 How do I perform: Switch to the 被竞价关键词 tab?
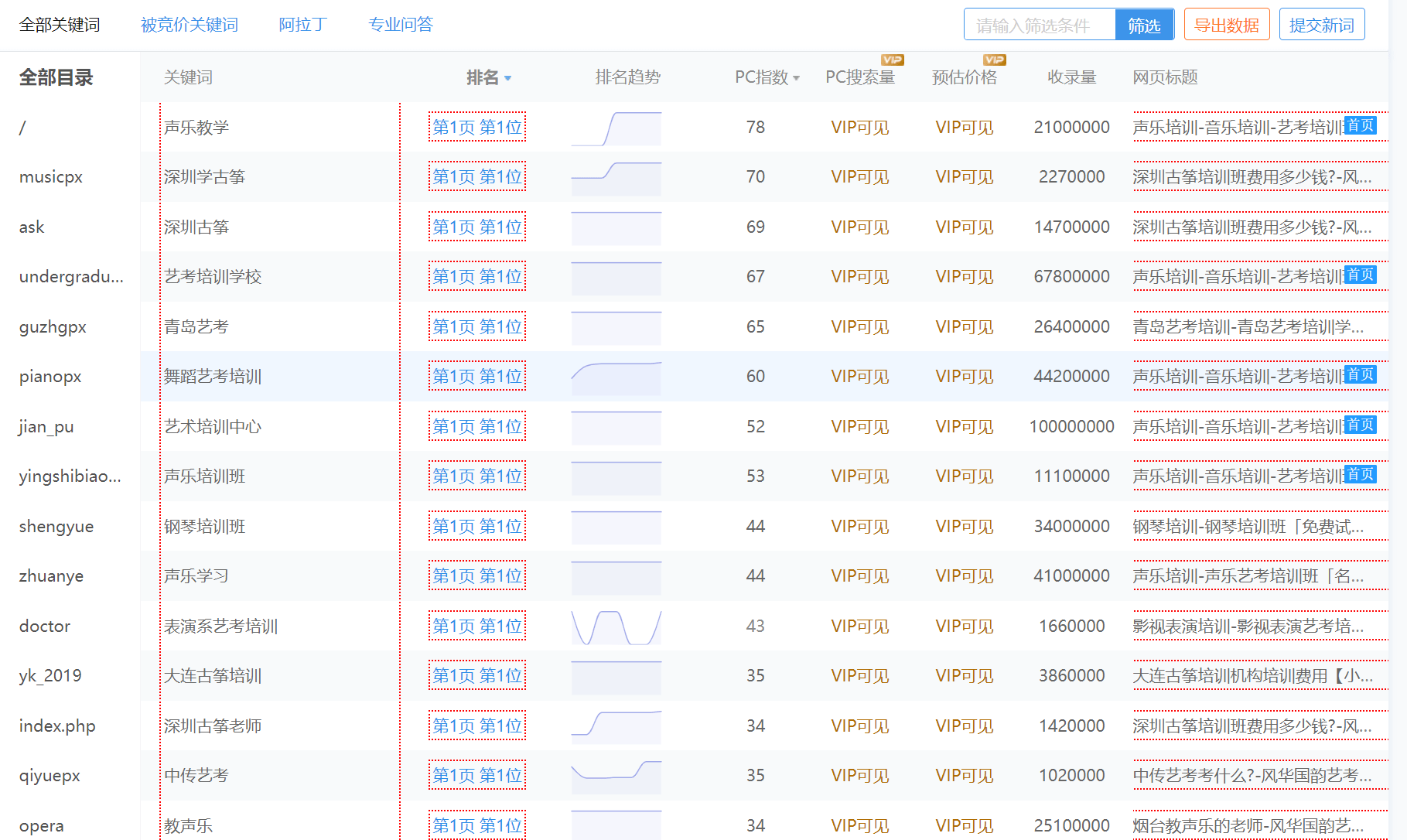(190, 25)
